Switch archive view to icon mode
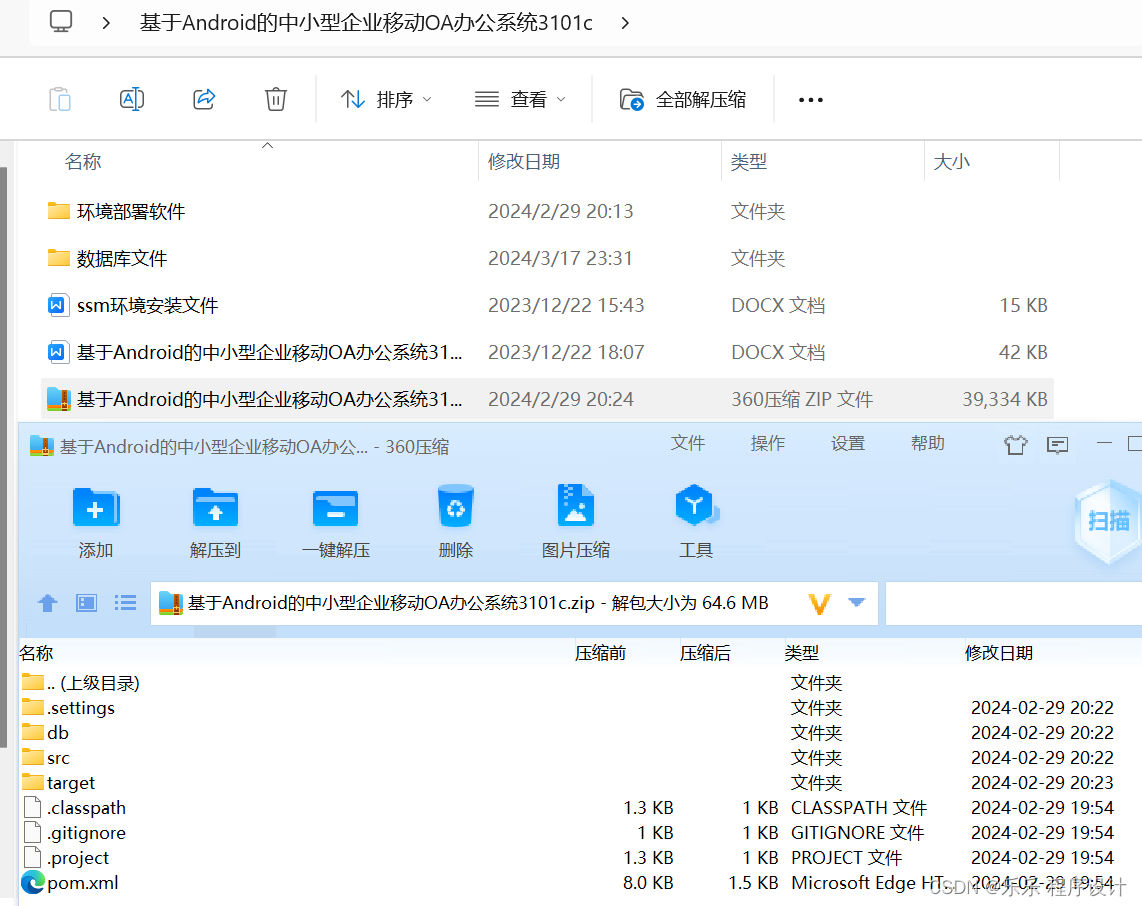The width and height of the screenshot is (1142, 906). click(85, 602)
